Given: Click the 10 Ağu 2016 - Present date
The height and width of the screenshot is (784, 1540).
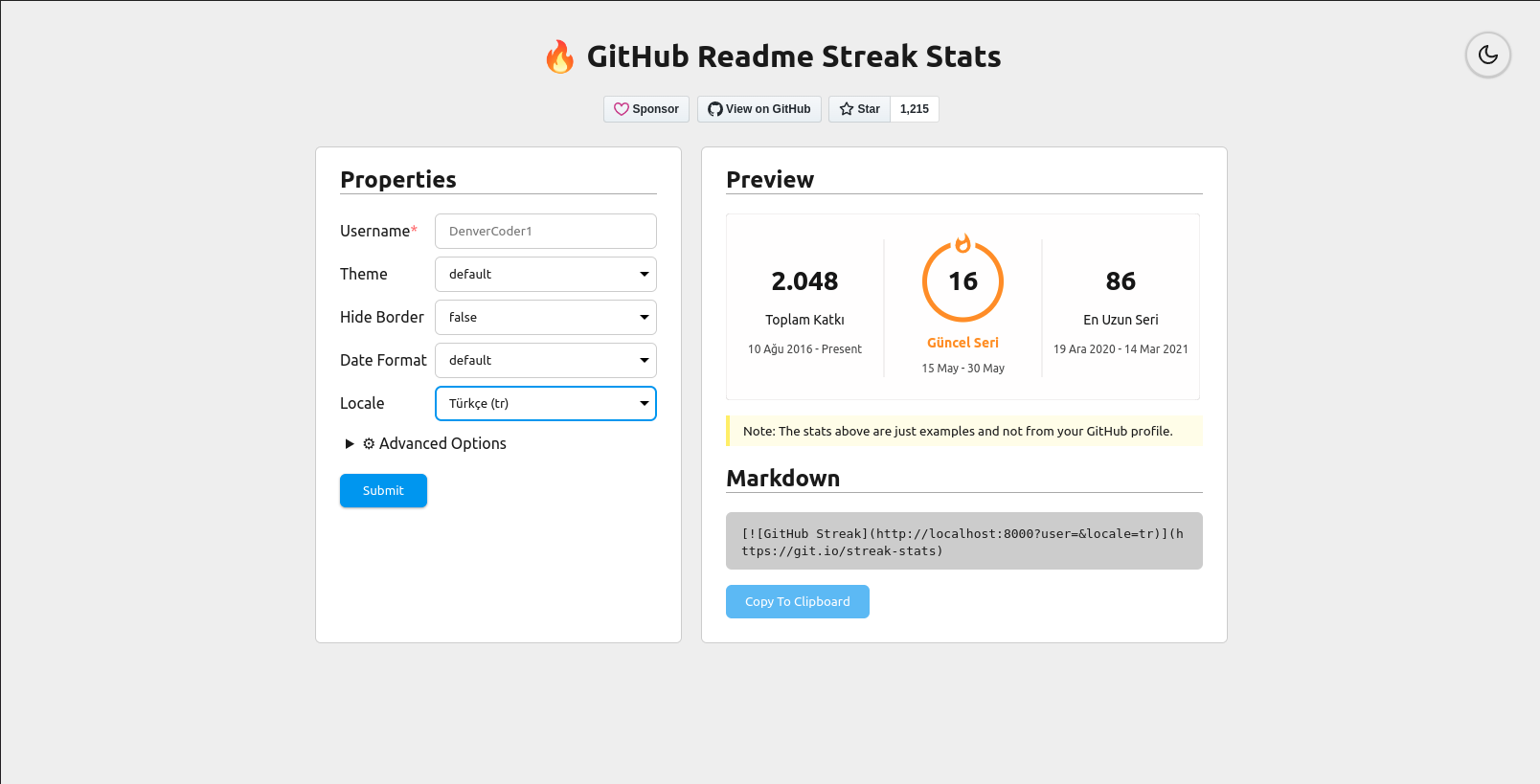Looking at the screenshot, I should click(804, 349).
